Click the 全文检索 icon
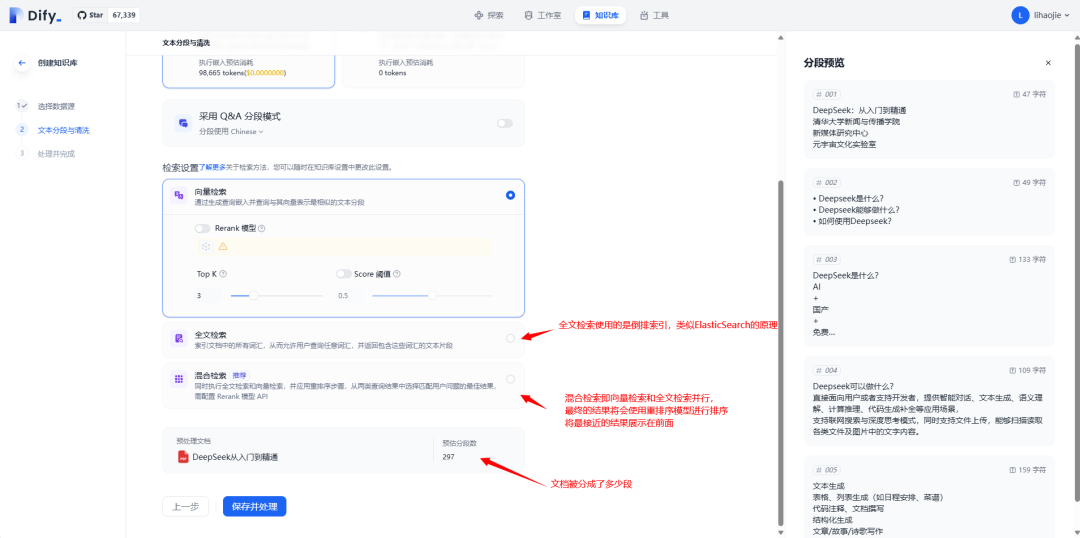Screen dimensions: 1080x538 tap(178, 338)
